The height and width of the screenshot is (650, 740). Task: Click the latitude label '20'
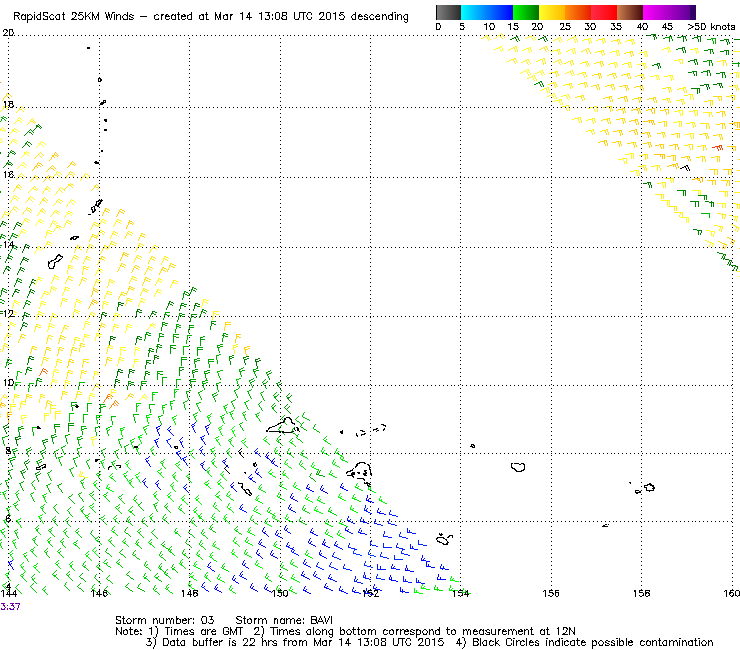pos(8,33)
